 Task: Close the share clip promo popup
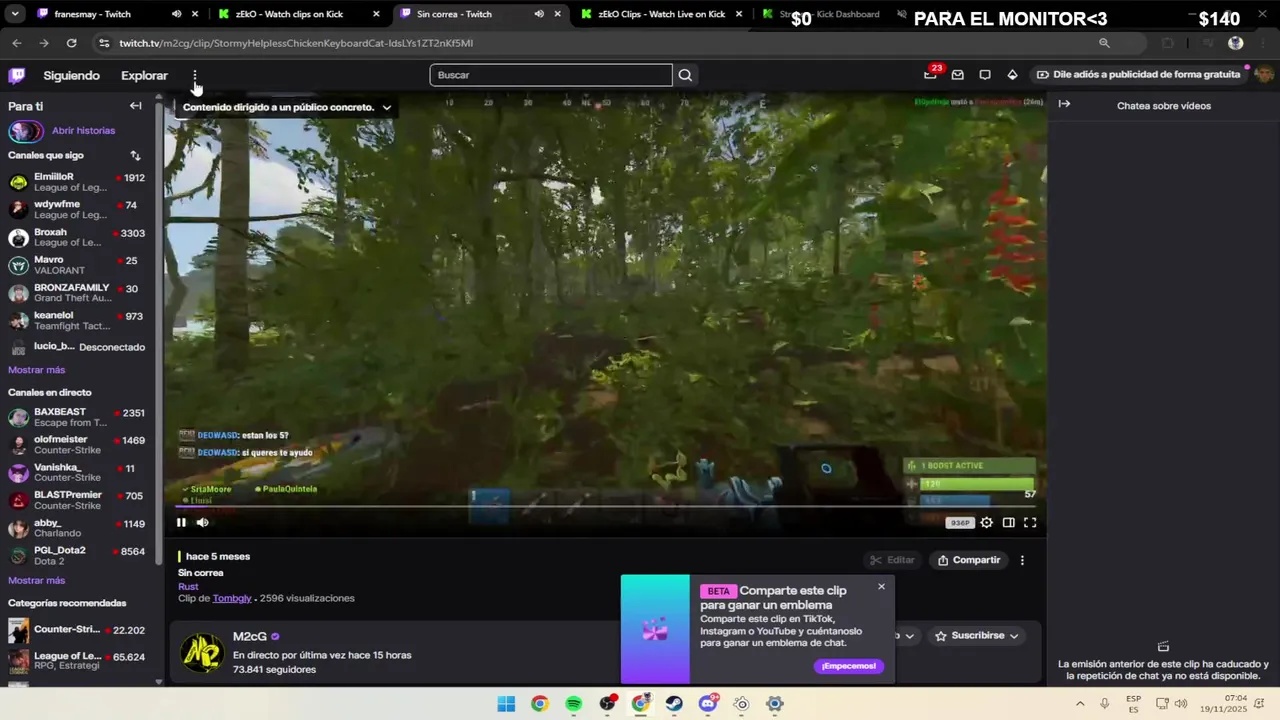(881, 587)
